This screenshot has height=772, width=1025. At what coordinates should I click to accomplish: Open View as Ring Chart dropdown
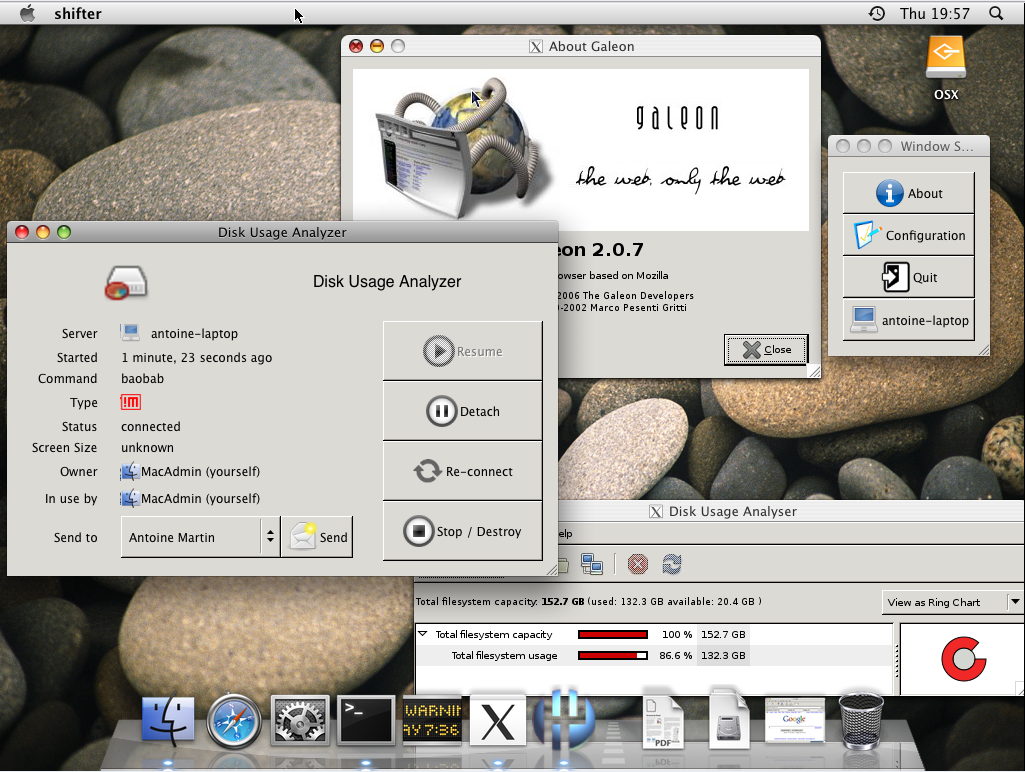click(951, 602)
